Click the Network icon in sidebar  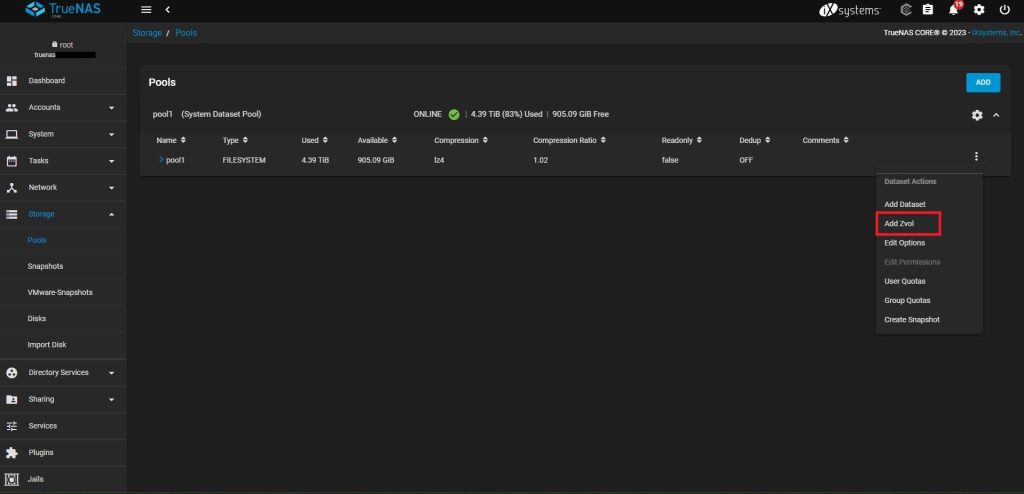(x=12, y=188)
